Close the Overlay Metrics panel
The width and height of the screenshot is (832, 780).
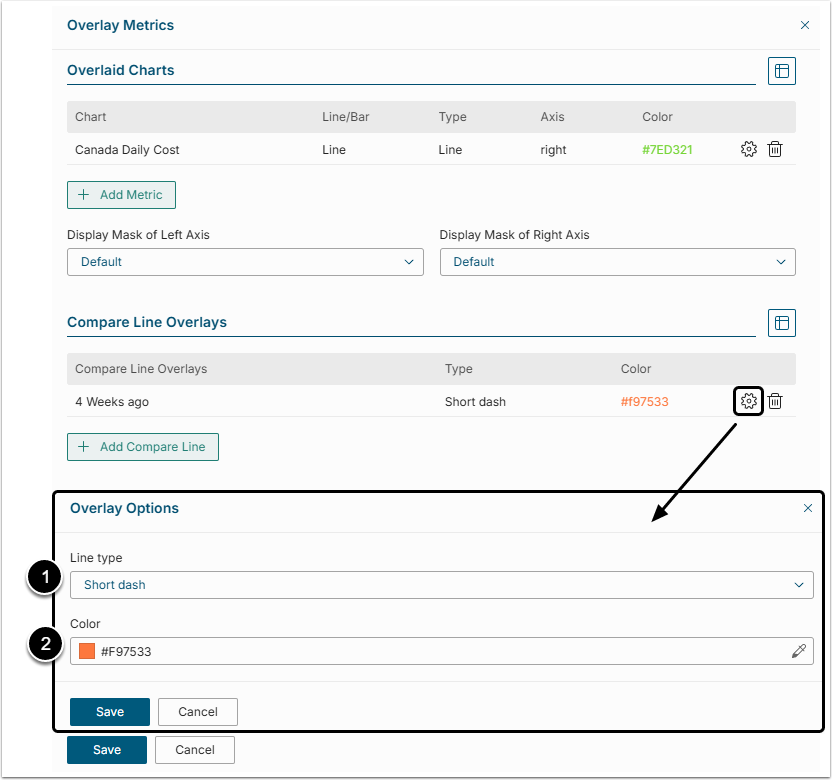(x=805, y=25)
